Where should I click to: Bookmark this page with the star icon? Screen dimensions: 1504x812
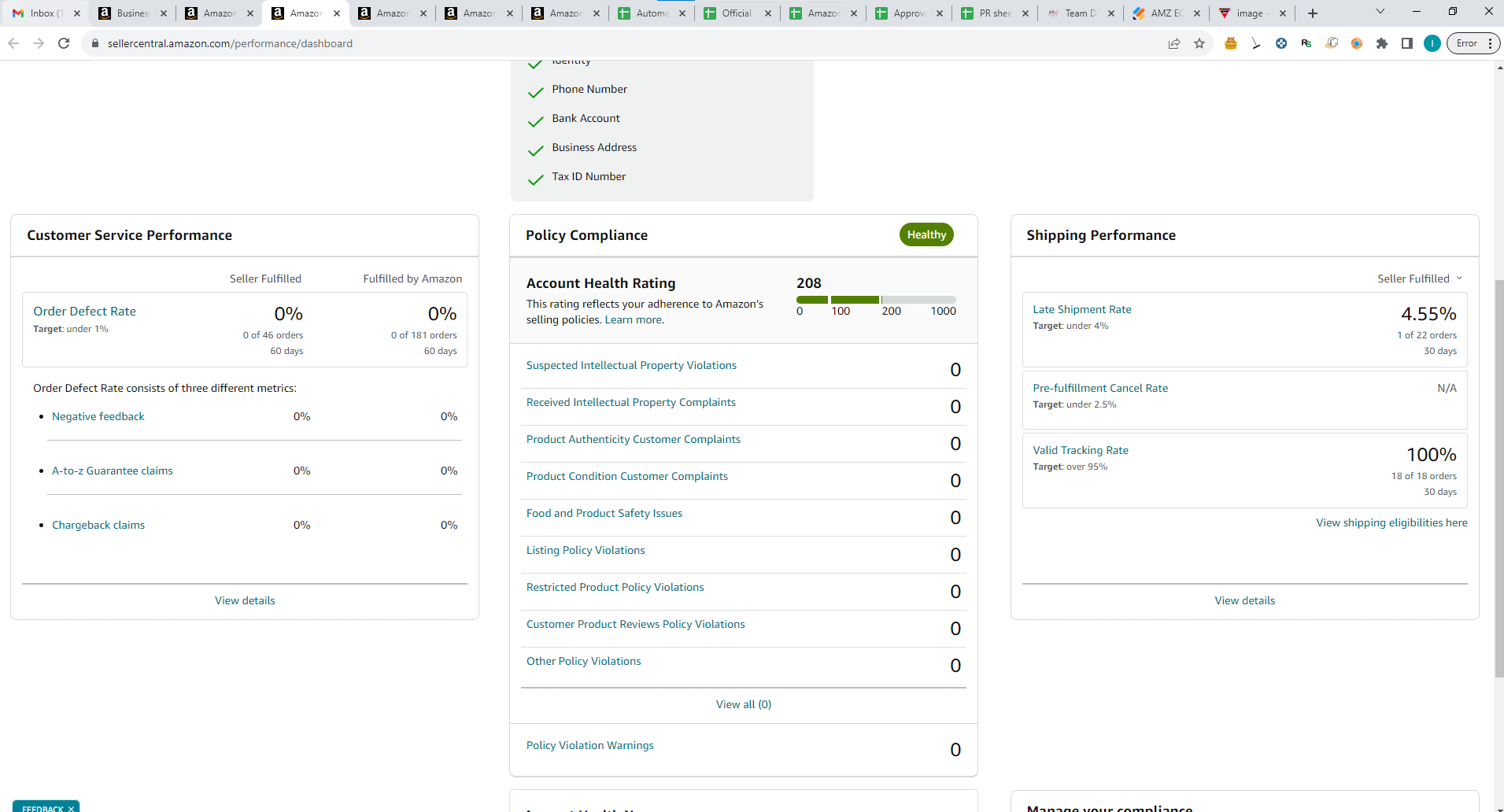click(1199, 43)
